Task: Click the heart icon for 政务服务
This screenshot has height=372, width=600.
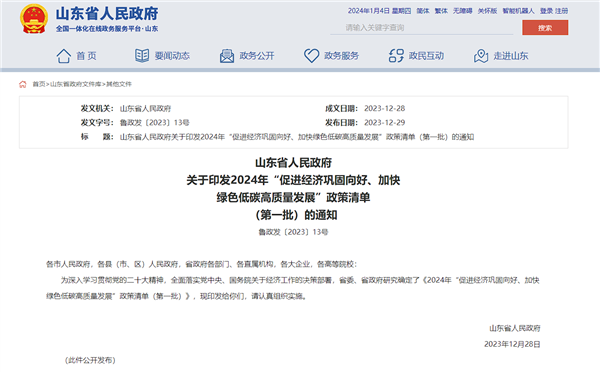Action: pyautogui.click(x=311, y=56)
